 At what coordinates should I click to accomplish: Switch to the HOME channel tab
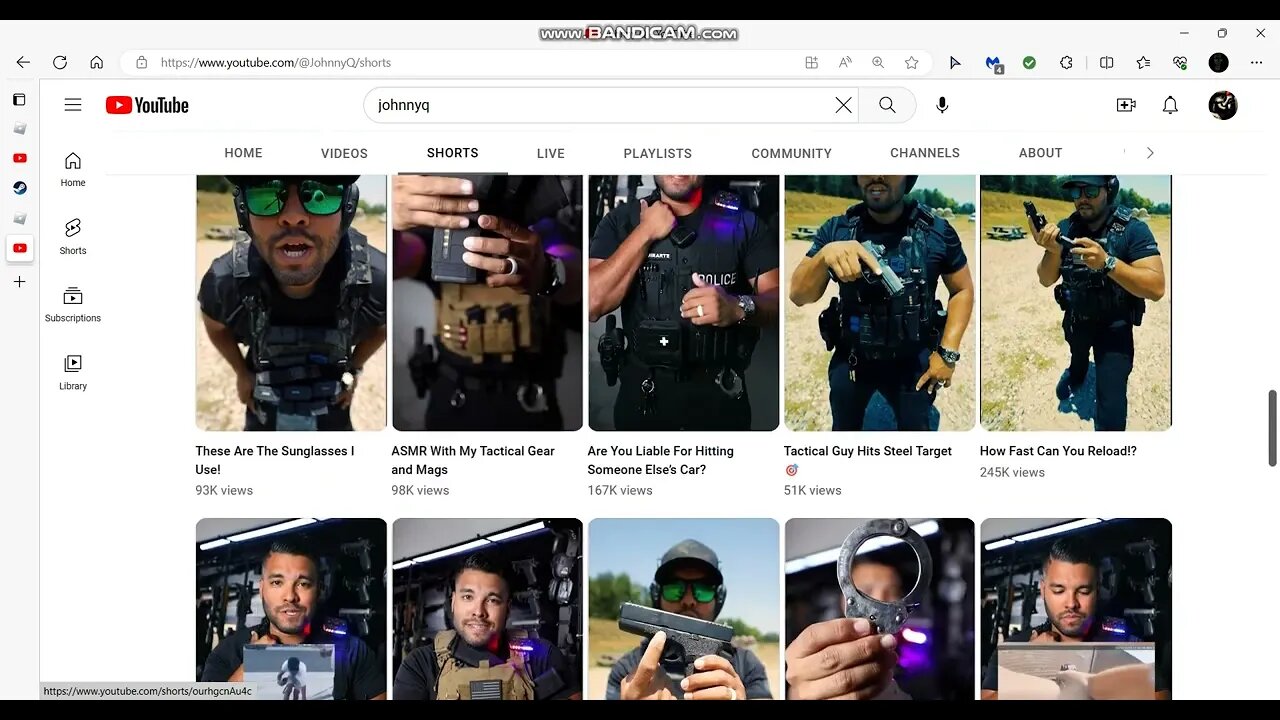(243, 153)
